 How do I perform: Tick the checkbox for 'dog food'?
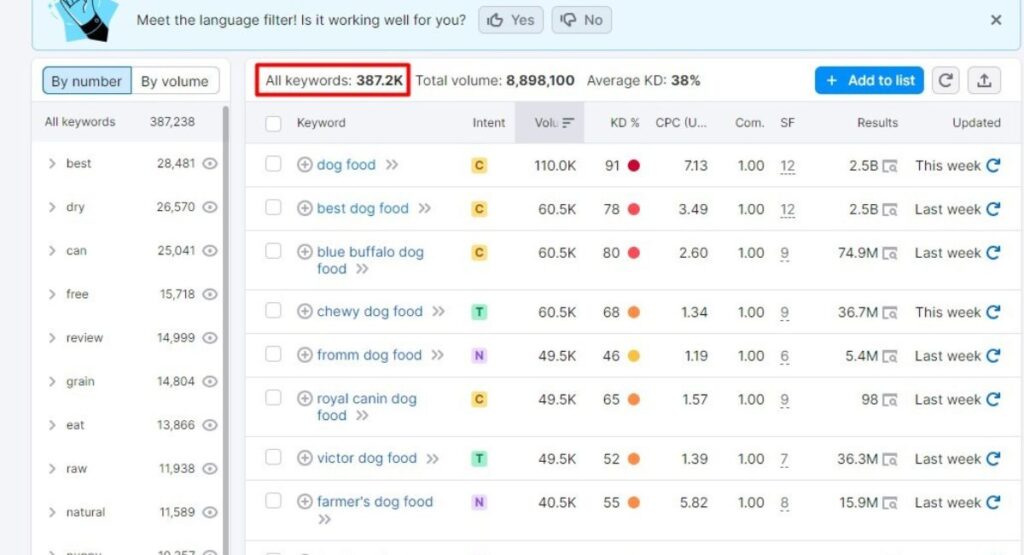[x=273, y=164]
